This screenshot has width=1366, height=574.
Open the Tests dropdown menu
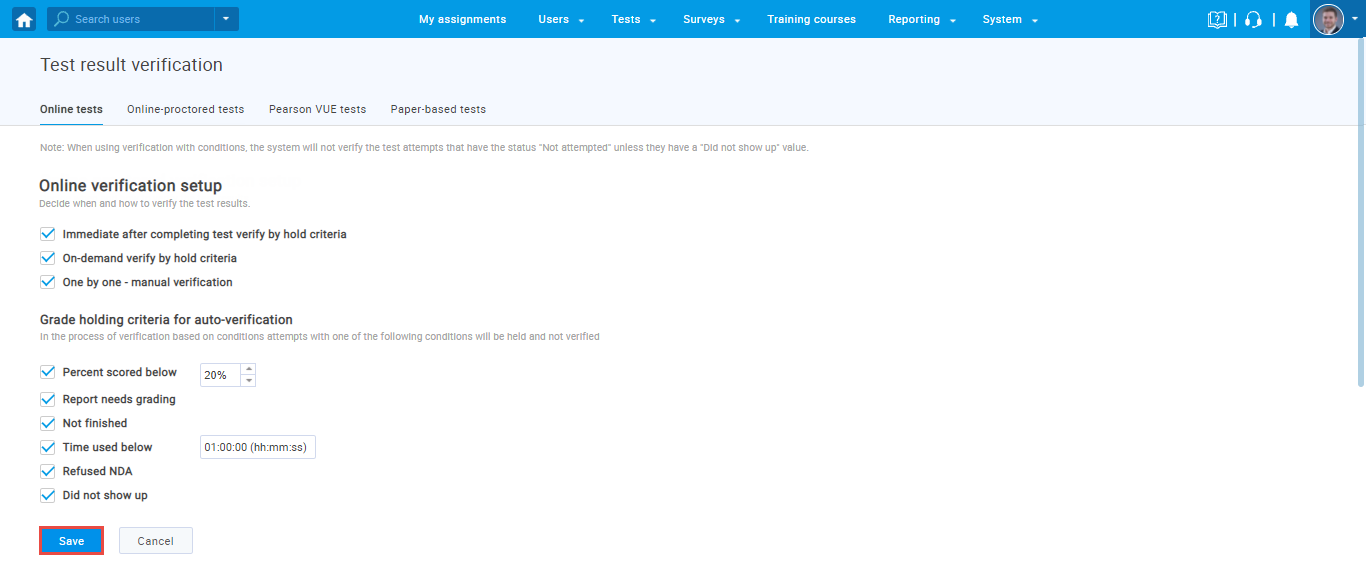[634, 19]
